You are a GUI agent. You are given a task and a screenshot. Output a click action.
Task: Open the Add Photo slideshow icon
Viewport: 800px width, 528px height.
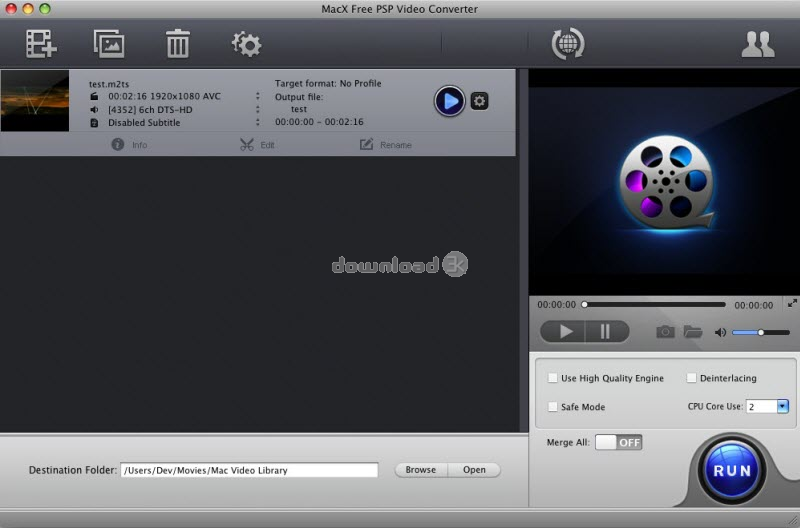[x=109, y=43]
